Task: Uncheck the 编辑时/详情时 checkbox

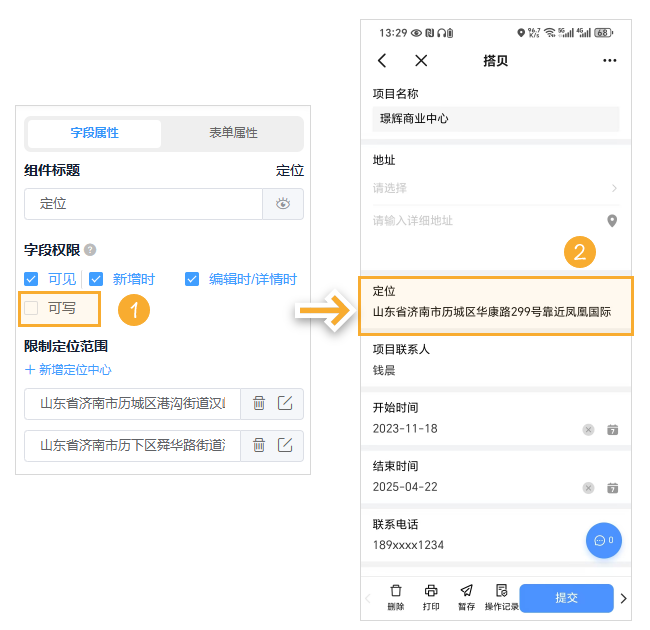Action: click(192, 279)
